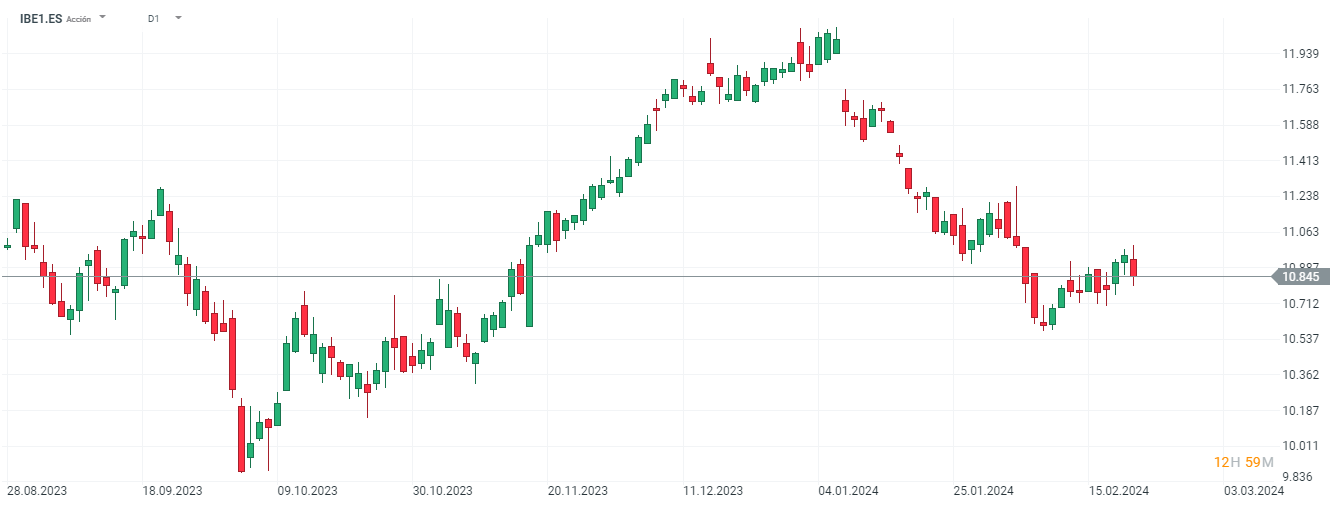
Task: Click the long red candle at chart's lowest point
Action: pos(241,438)
